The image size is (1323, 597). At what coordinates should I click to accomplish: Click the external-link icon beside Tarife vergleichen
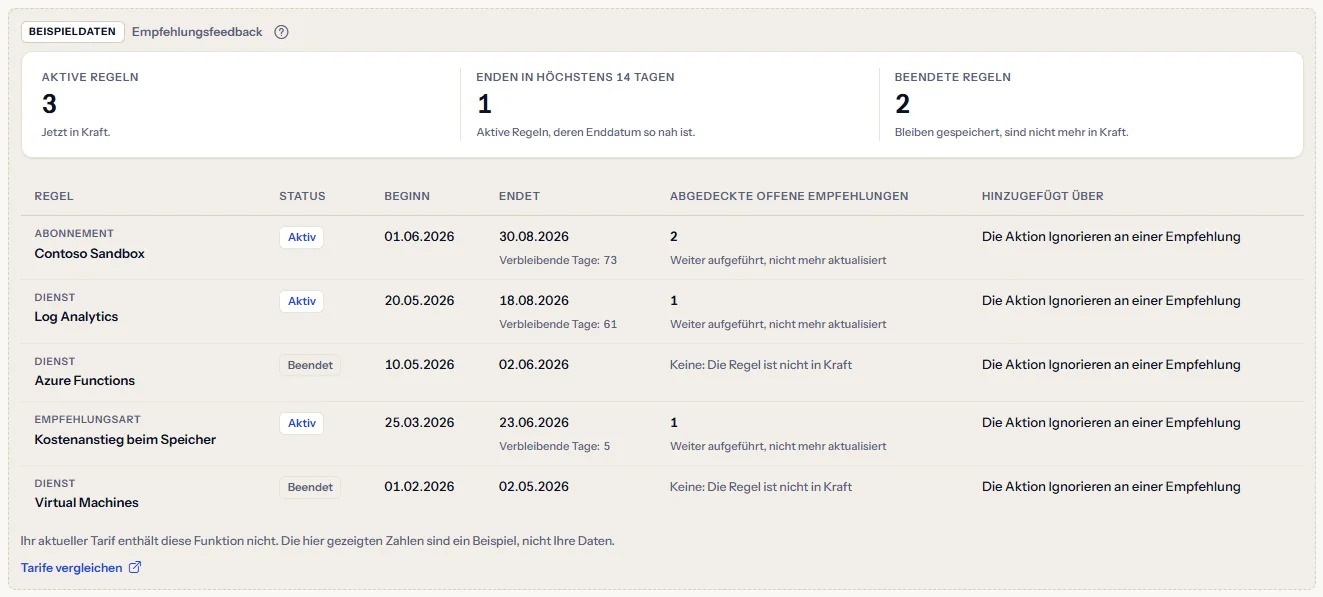[135, 568]
